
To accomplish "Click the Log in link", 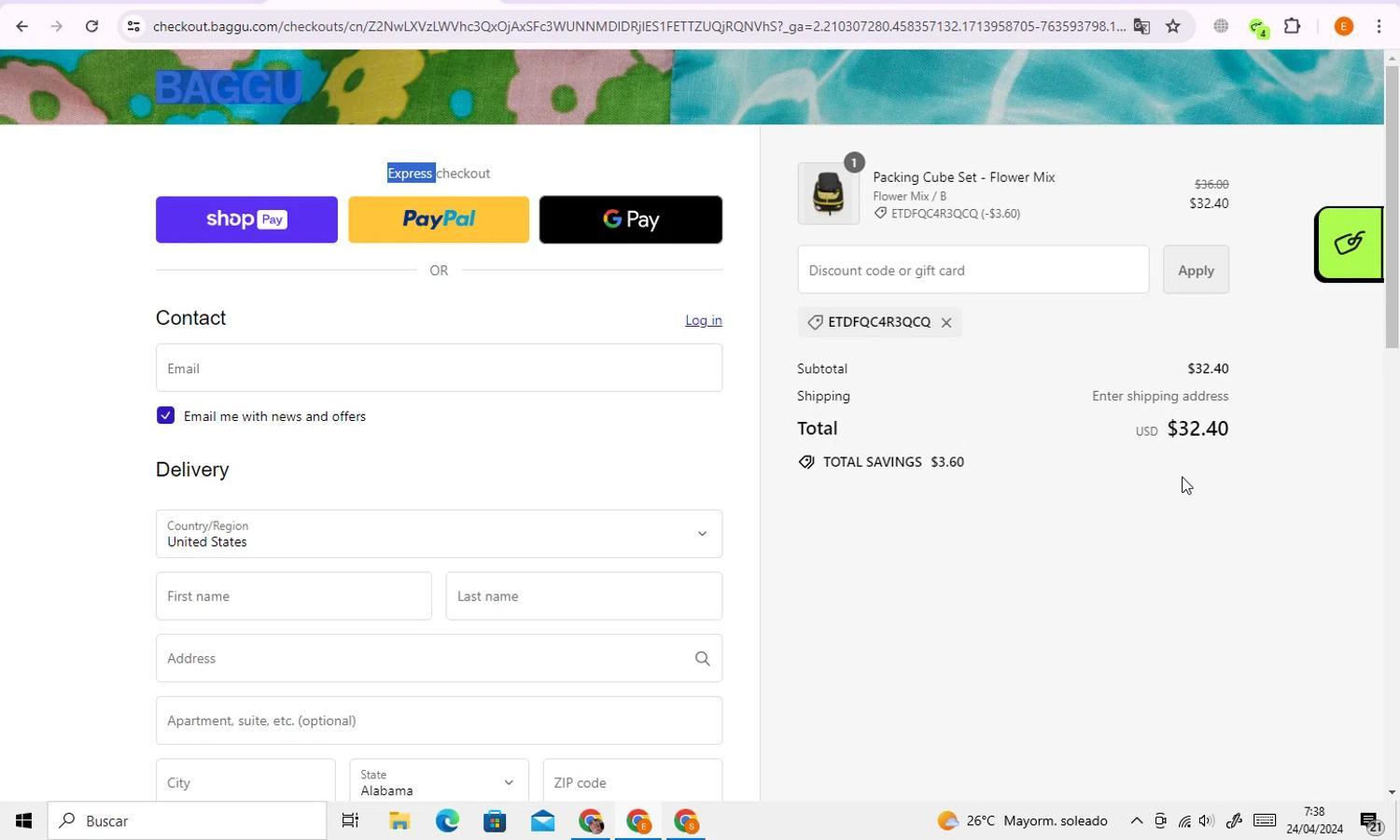I will click(704, 320).
